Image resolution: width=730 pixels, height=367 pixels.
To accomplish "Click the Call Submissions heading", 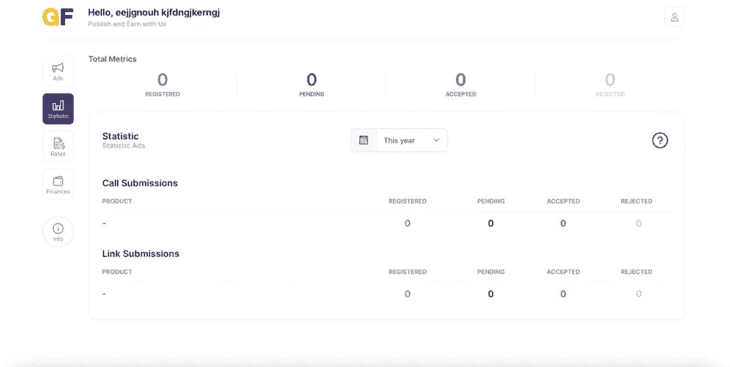I will tap(140, 183).
